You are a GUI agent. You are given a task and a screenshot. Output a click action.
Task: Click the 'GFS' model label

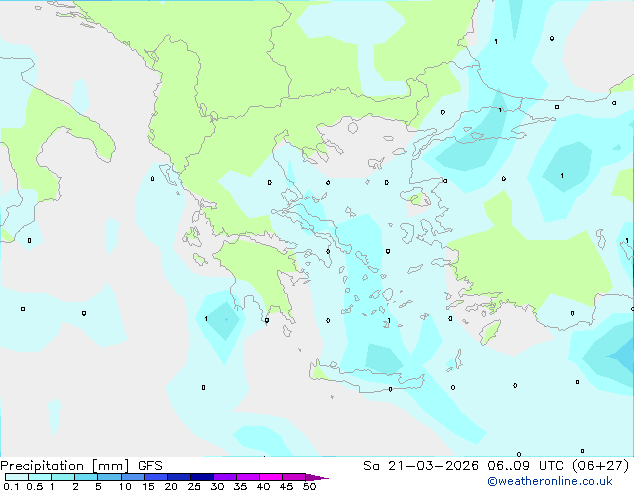[150, 466]
